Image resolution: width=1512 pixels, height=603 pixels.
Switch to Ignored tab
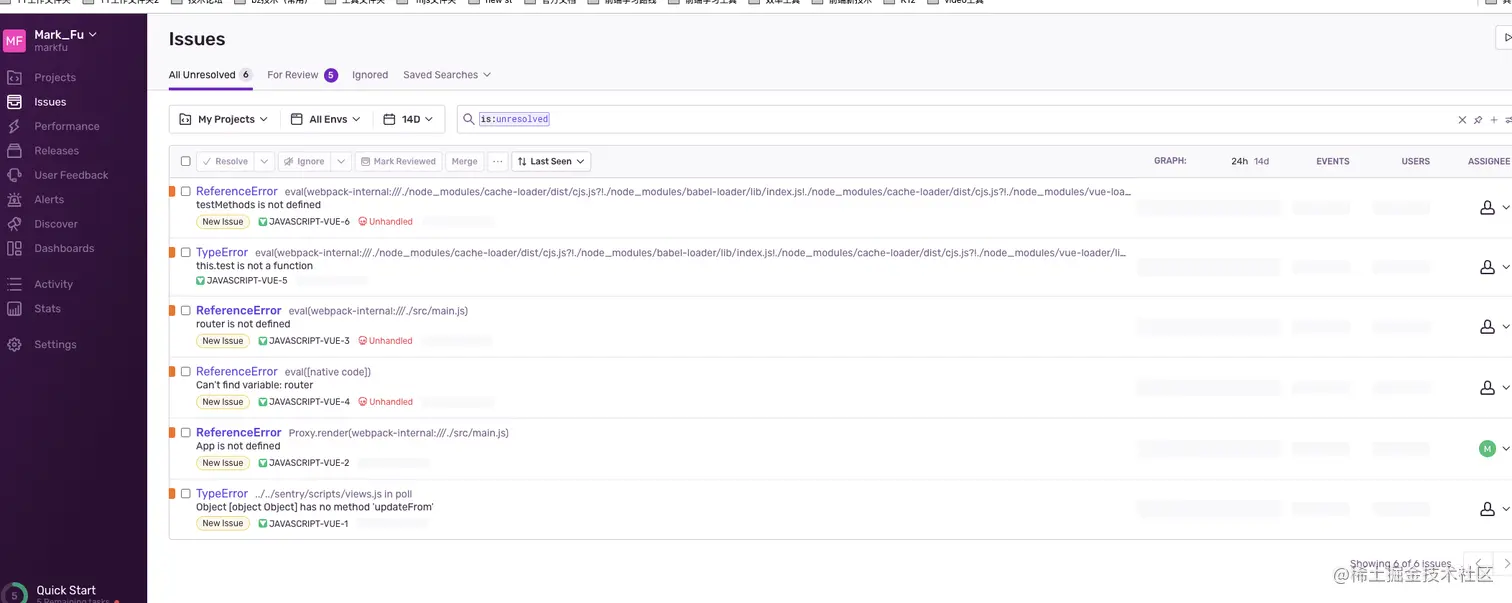tap(370, 75)
